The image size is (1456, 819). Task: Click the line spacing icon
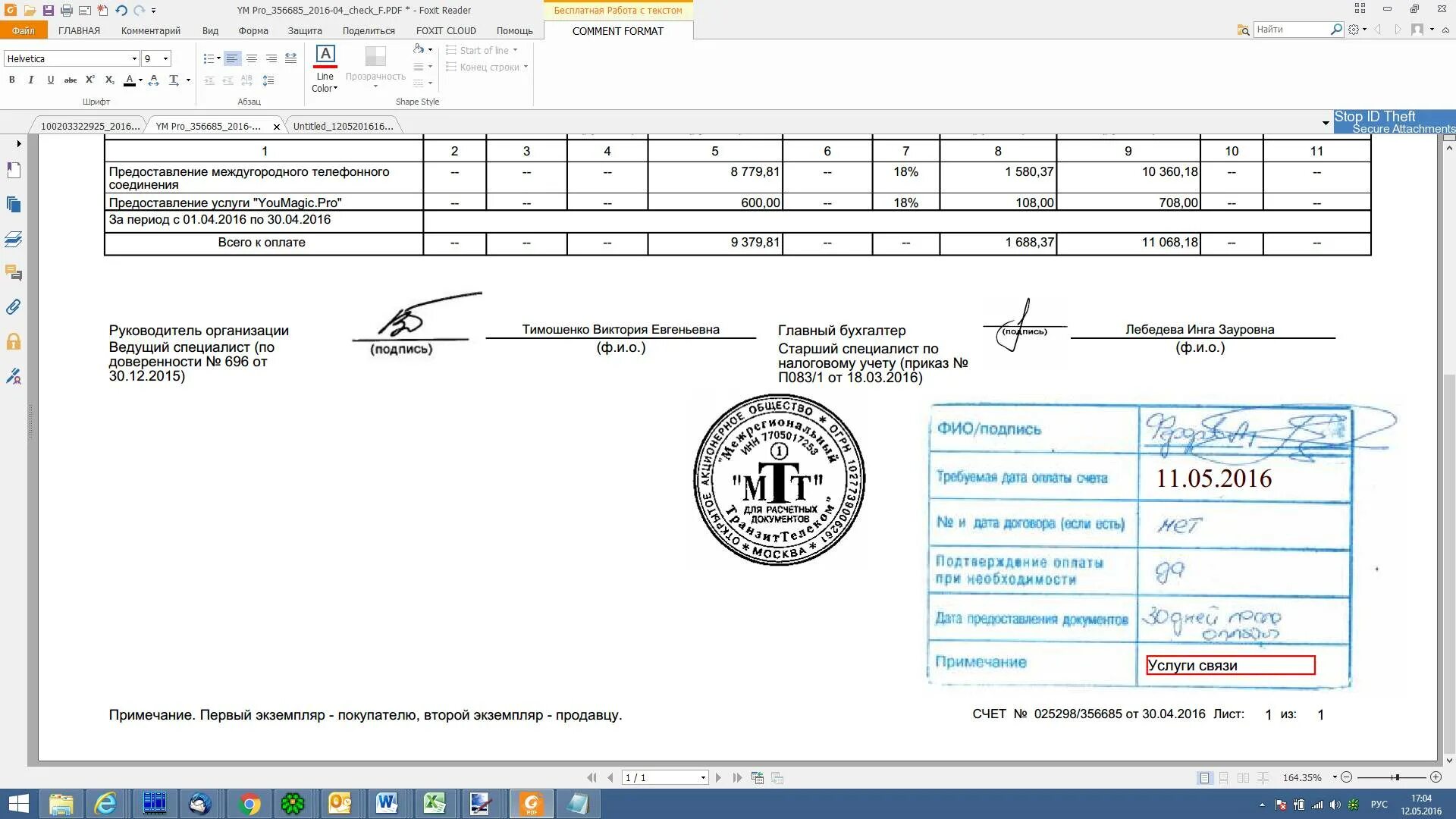(268, 80)
